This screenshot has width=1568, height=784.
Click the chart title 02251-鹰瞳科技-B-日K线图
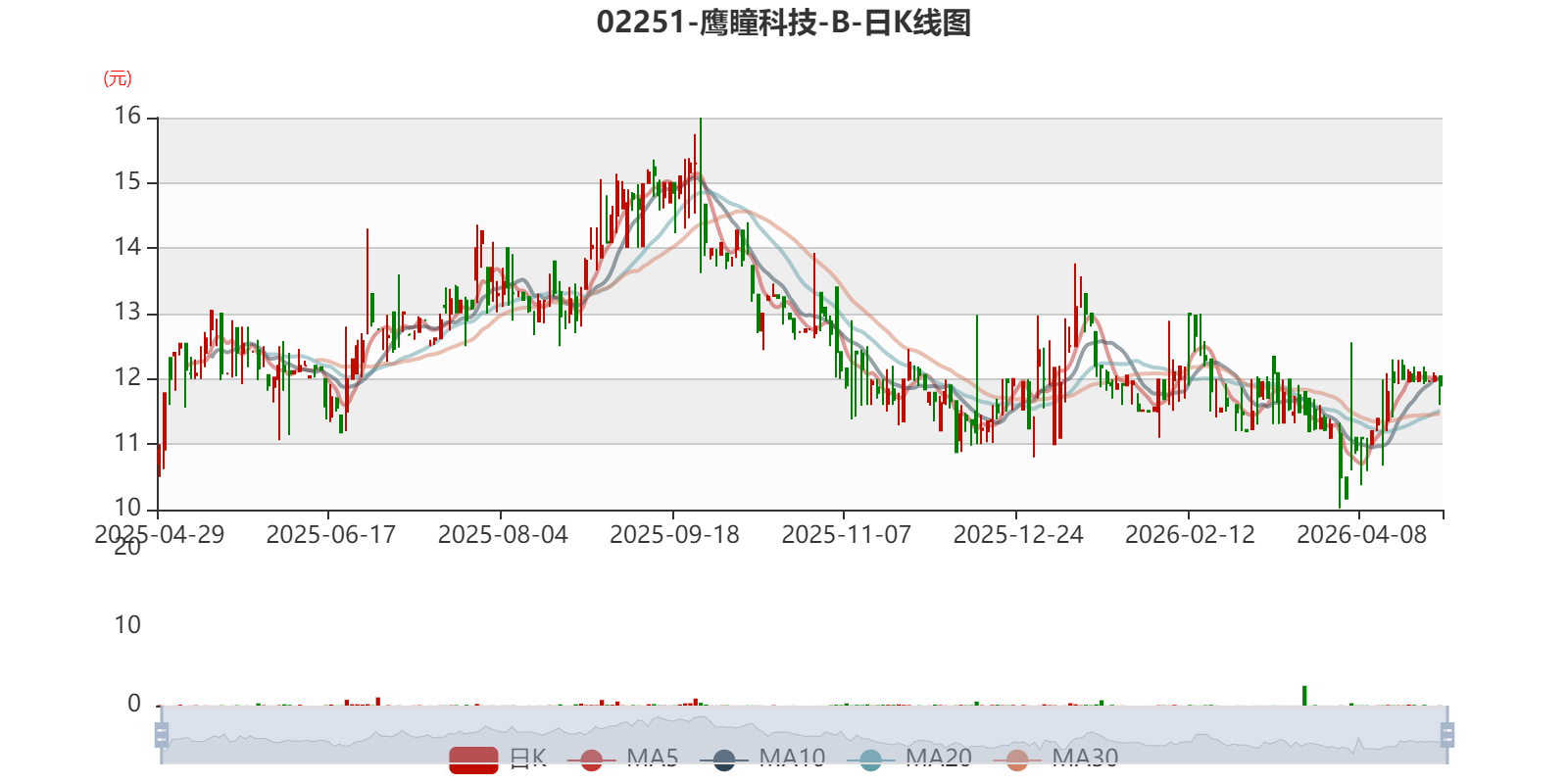click(784, 23)
